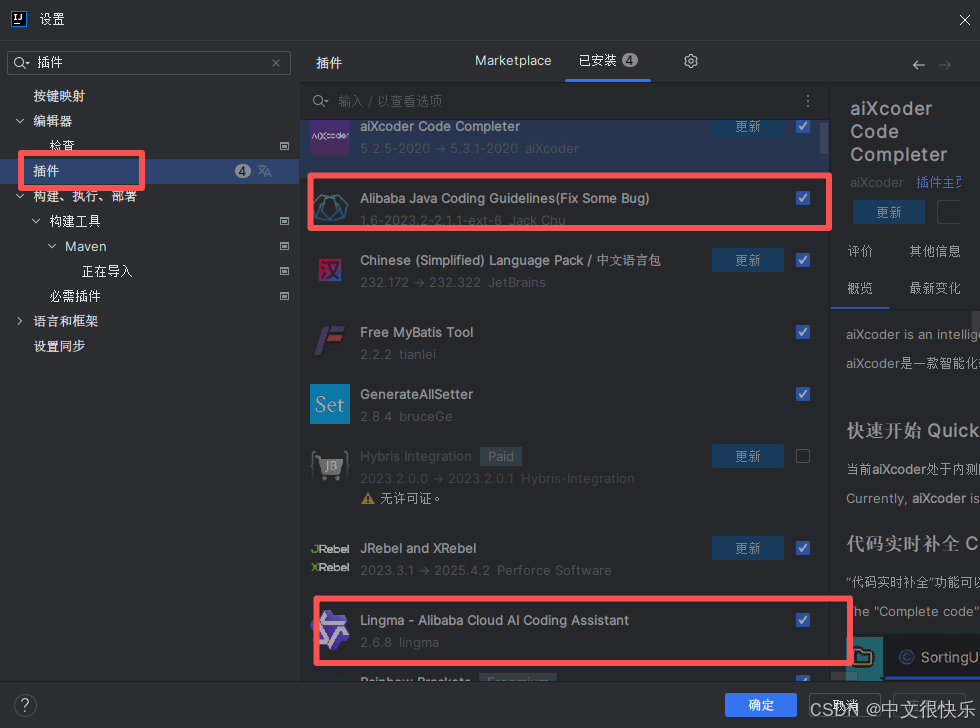980x728 pixels.
Task: Click the JRebel and XRebel logo
Action: [330, 558]
